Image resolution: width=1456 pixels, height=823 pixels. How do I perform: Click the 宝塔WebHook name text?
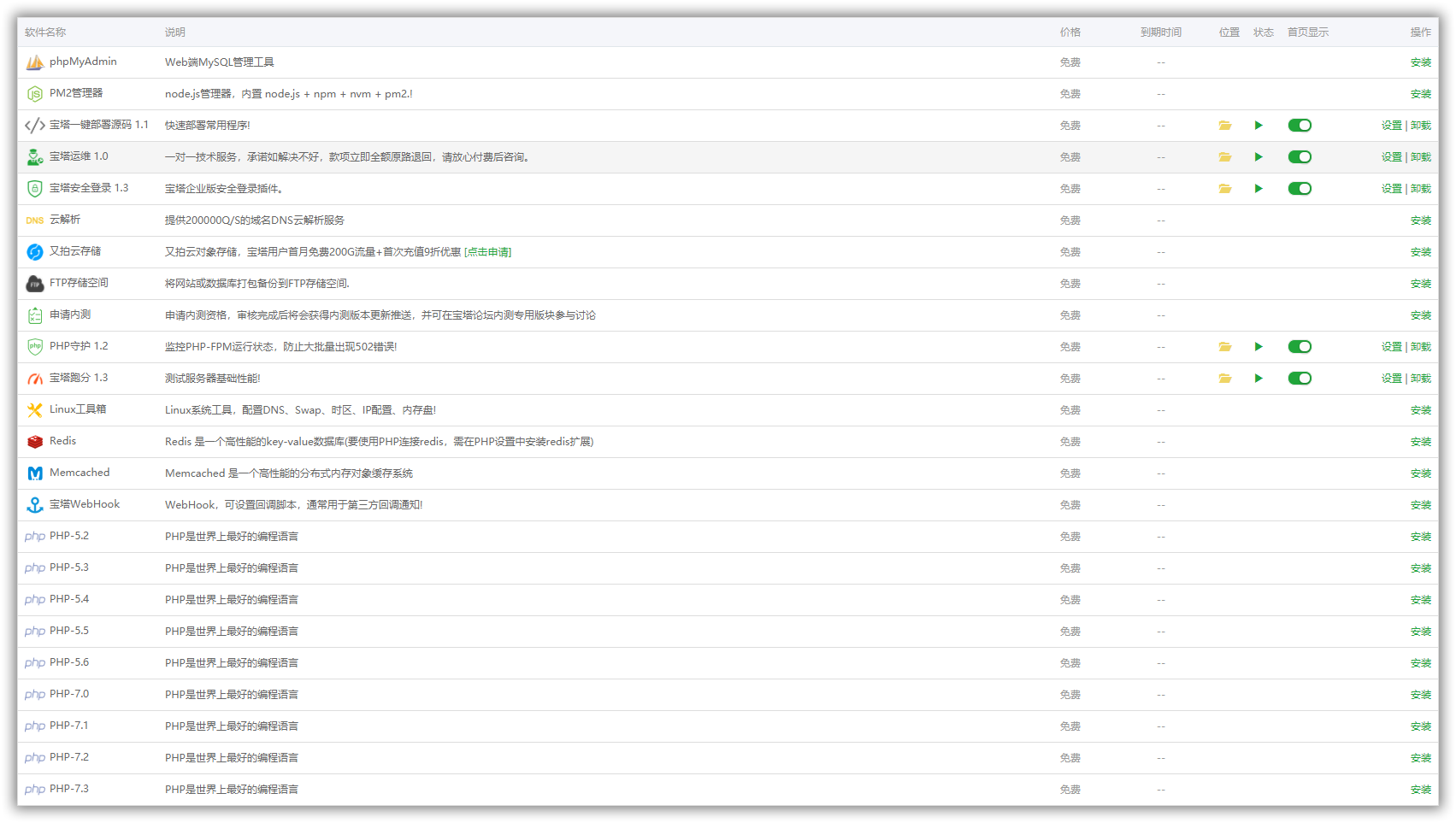tap(85, 504)
